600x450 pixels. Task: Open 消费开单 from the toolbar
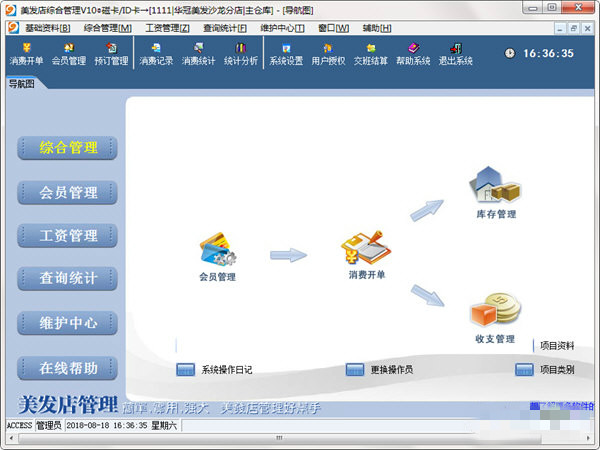tap(26, 54)
